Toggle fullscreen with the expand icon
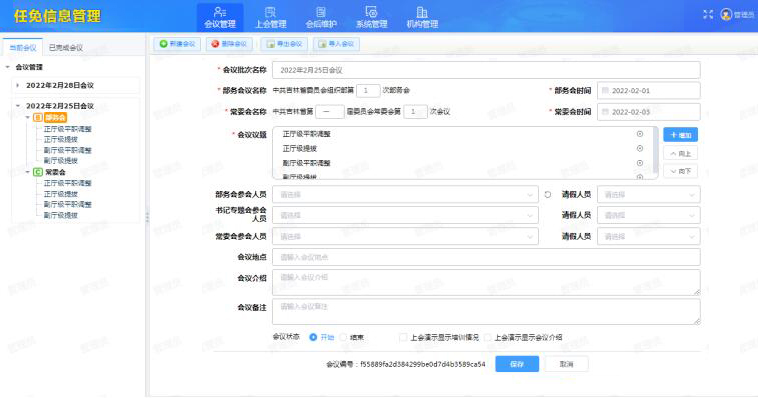This screenshot has width=758, height=398. (708, 15)
